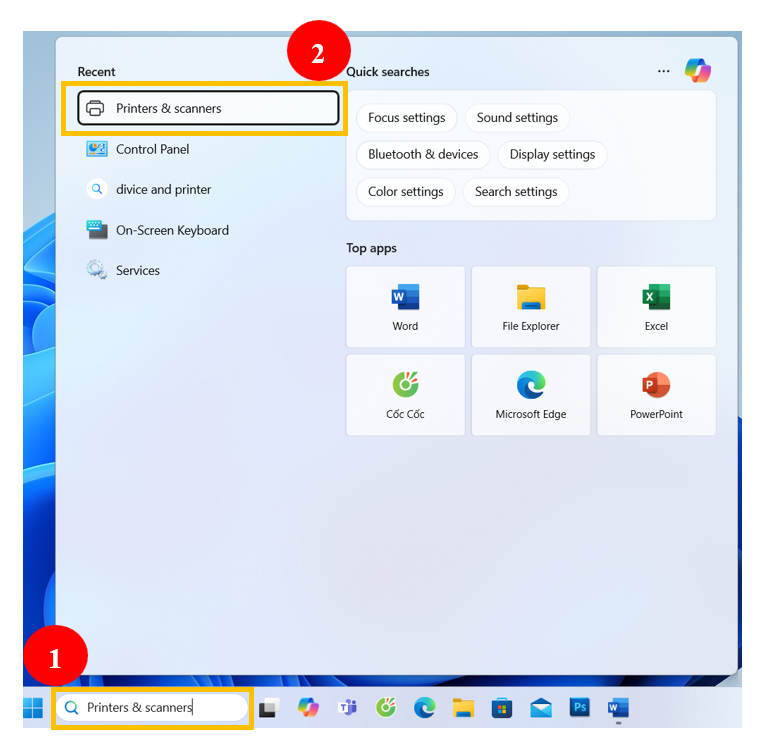
Task: Launch Excel from Top apps
Action: tap(656, 306)
